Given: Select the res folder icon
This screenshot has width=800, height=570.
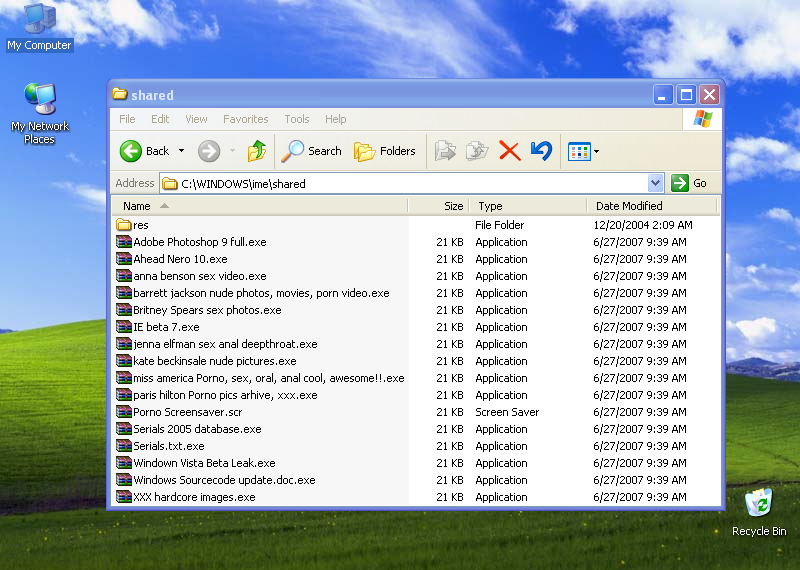Looking at the screenshot, I should tap(123, 225).
